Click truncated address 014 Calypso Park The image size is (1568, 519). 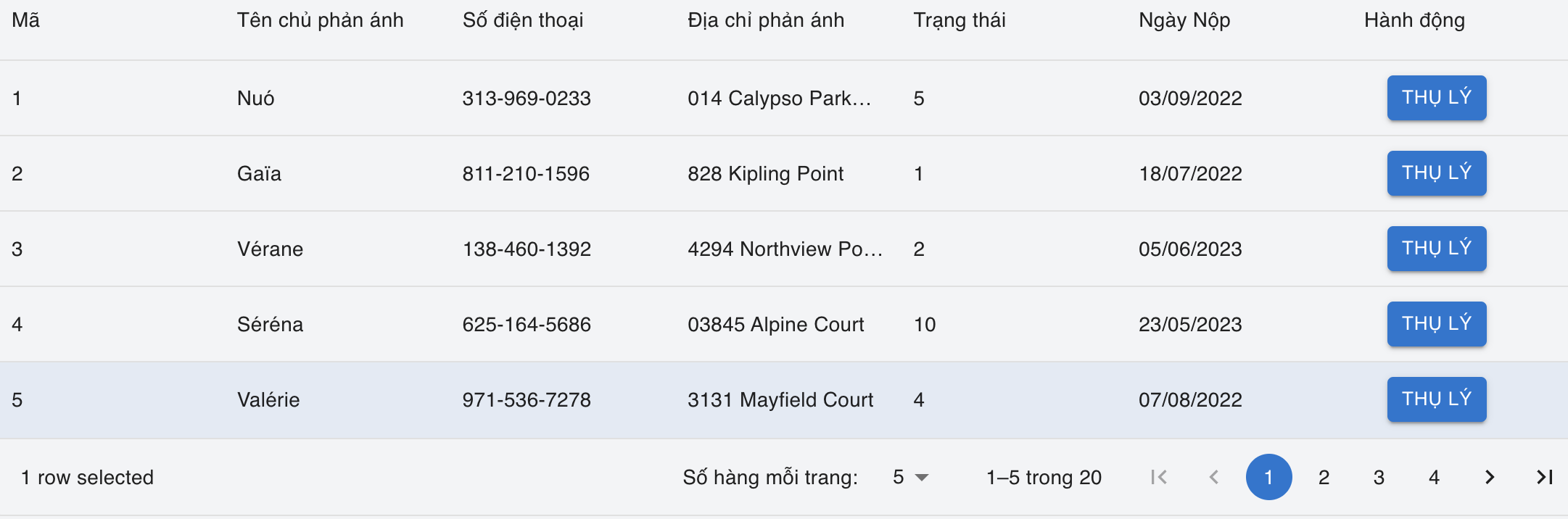pyautogui.click(x=780, y=98)
